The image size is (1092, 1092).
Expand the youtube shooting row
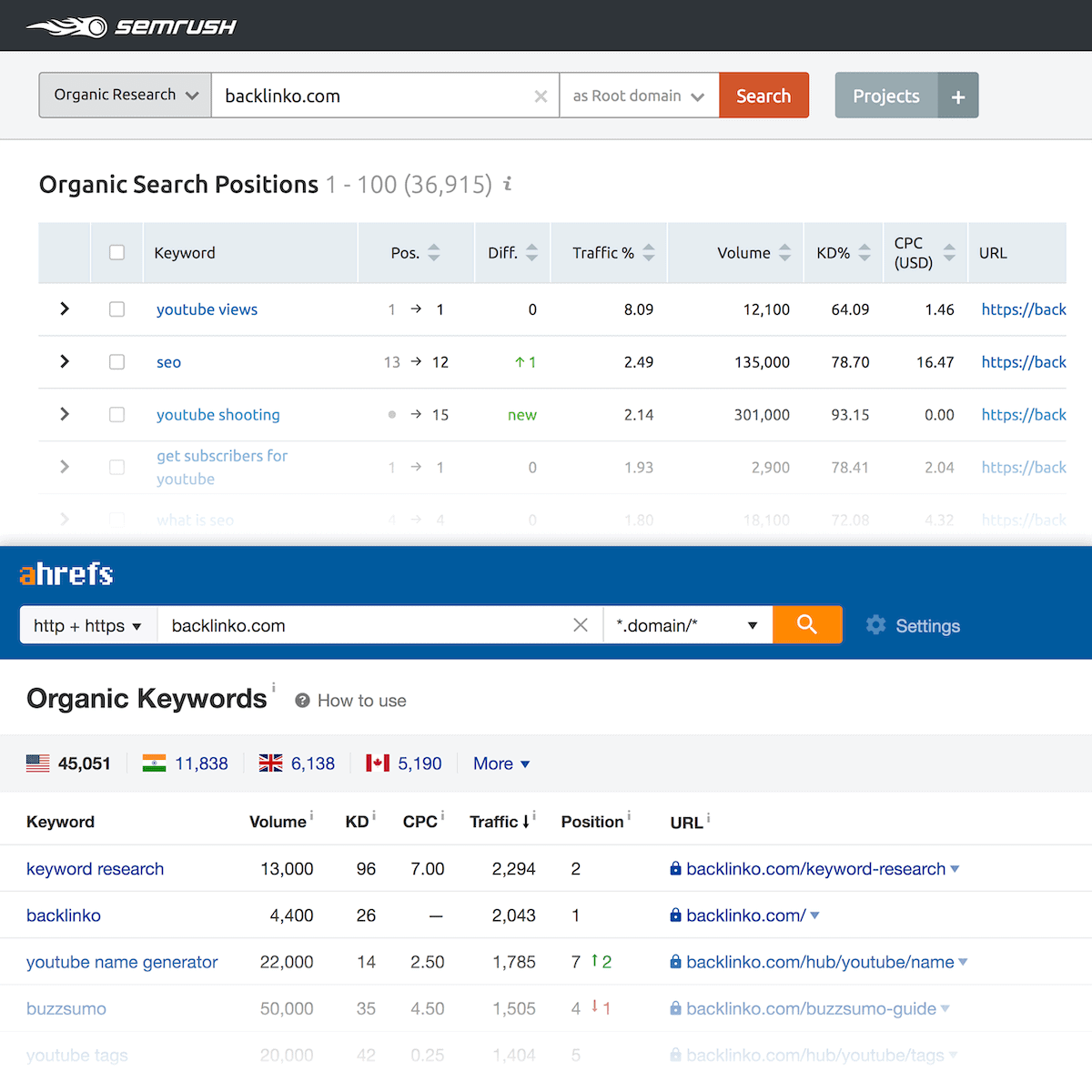pos(65,414)
